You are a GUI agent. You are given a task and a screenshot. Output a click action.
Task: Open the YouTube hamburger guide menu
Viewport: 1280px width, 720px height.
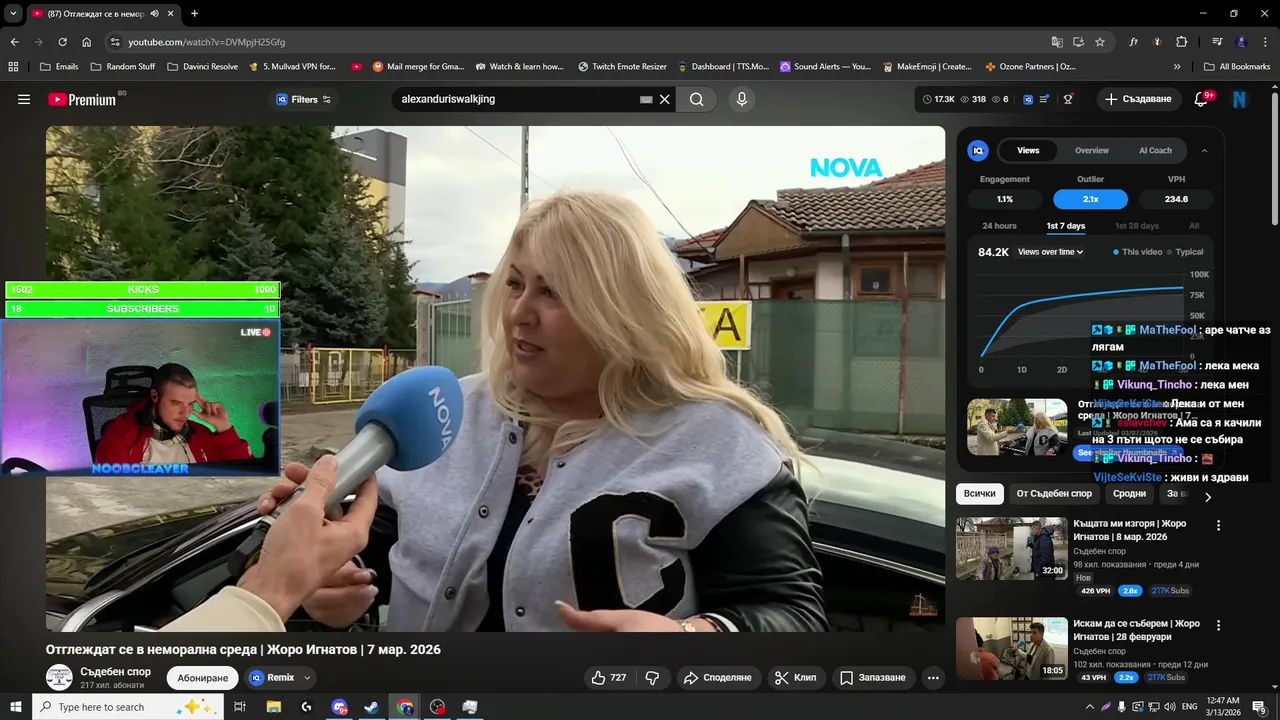(x=24, y=99)
